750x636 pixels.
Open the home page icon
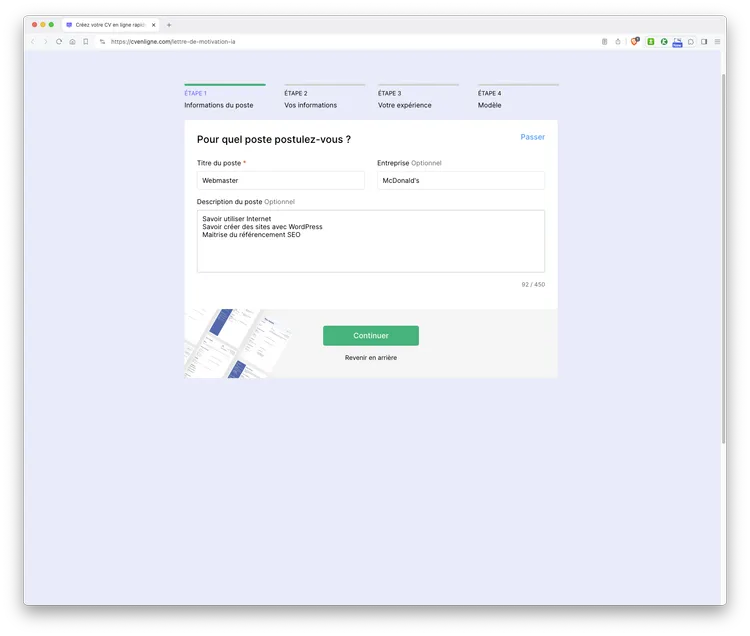click(x=72, y=42)
